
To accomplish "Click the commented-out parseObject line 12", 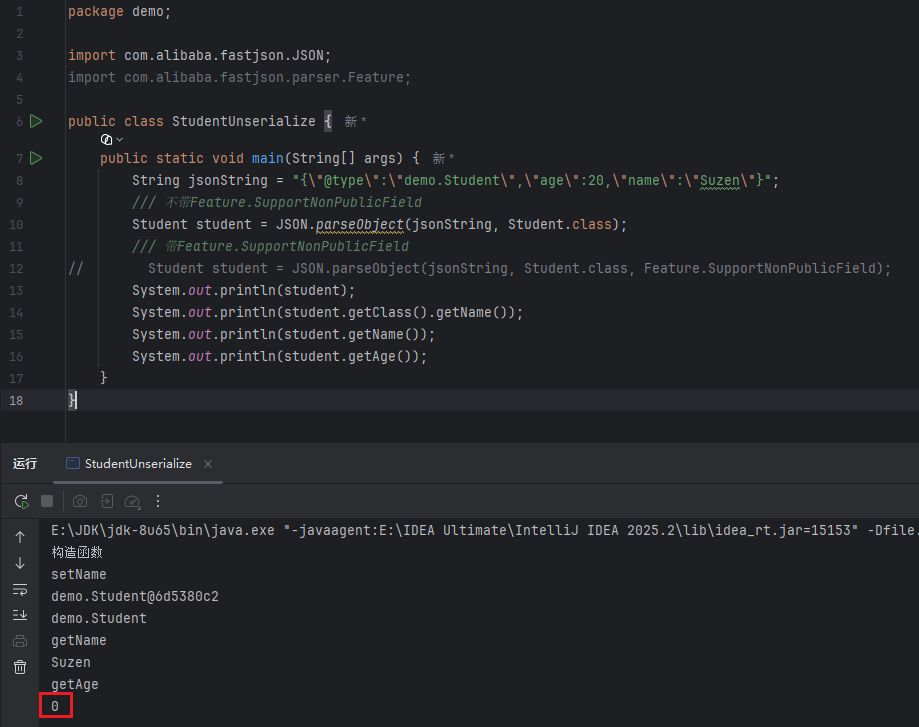I will [x=519, y=269].
